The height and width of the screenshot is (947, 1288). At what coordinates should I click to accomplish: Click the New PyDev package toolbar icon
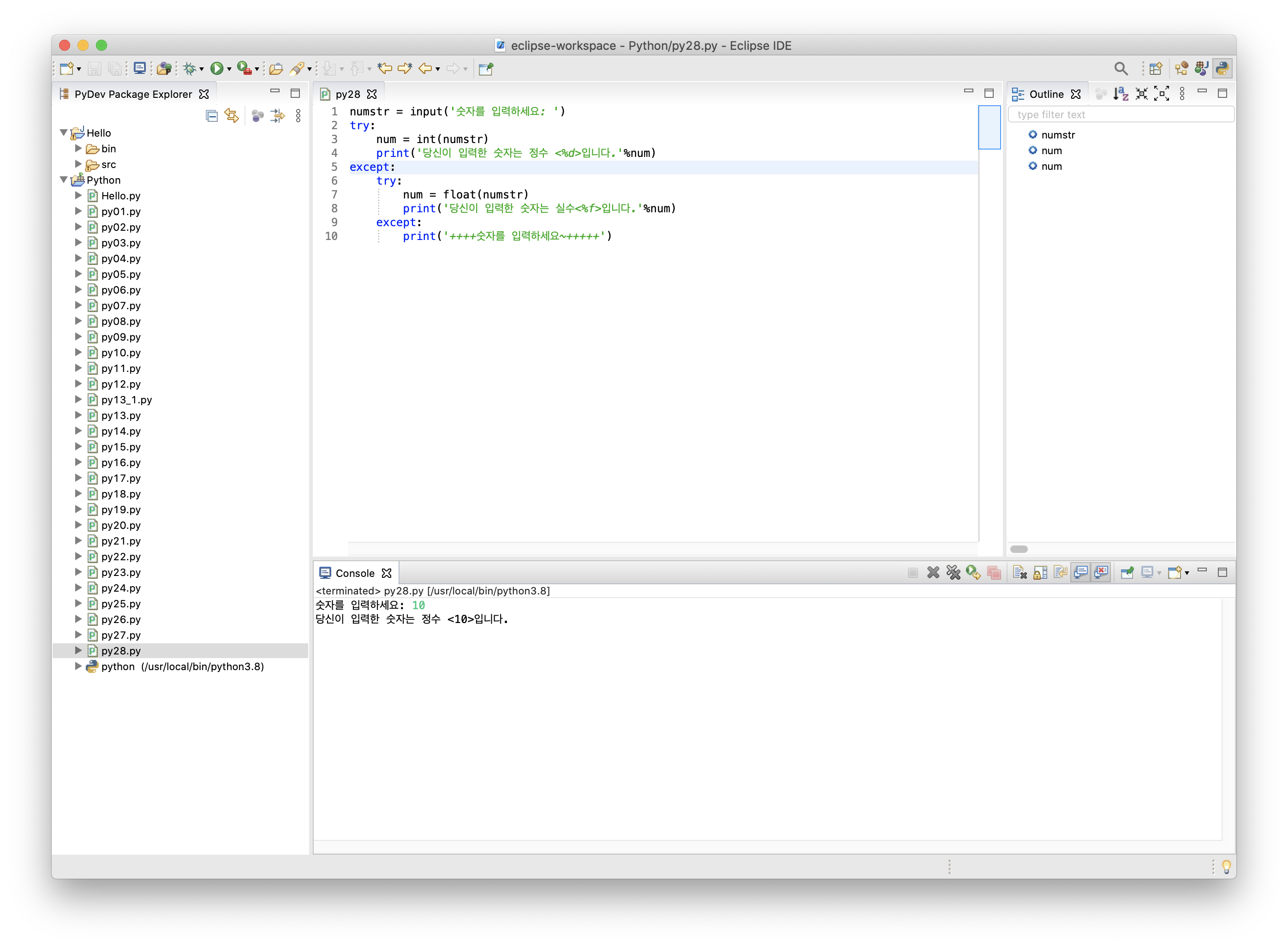pyautogui.click(x=164, y=69)
